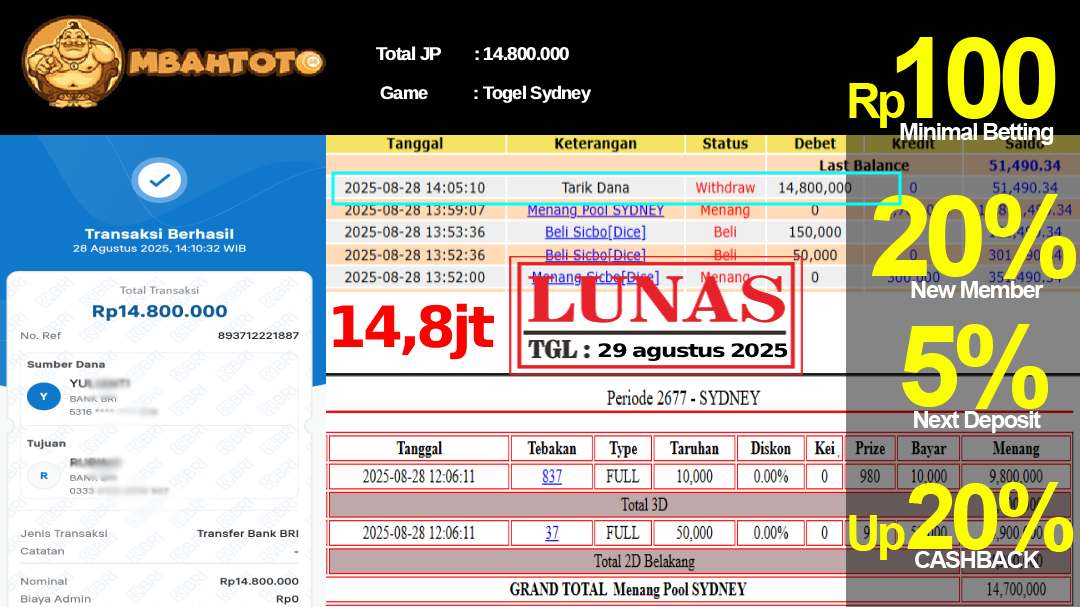Click the Total Transaksi amount Rp14.800.000

click(x=159, y=311)
